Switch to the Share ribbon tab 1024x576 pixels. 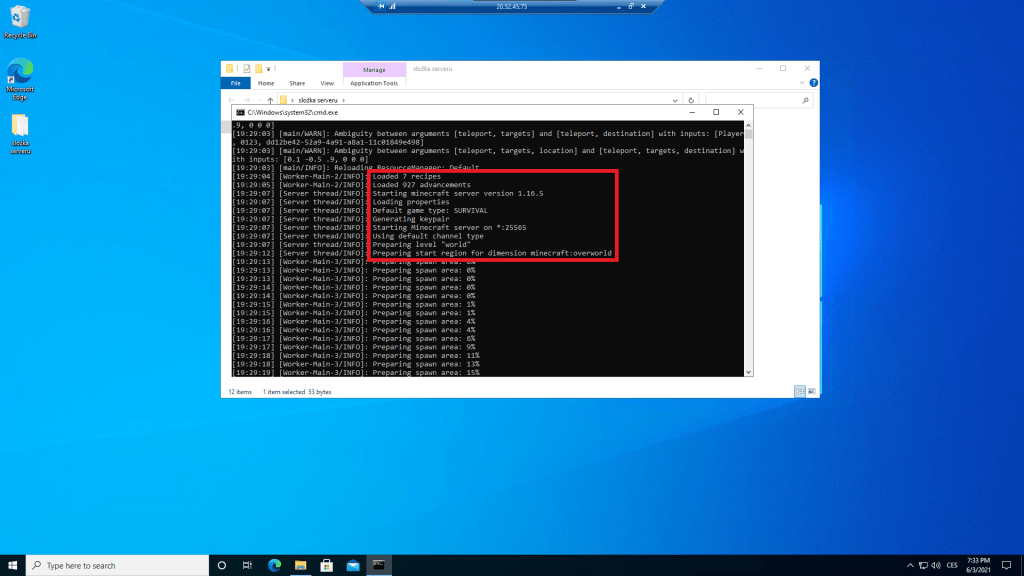(x=297, y=84)
